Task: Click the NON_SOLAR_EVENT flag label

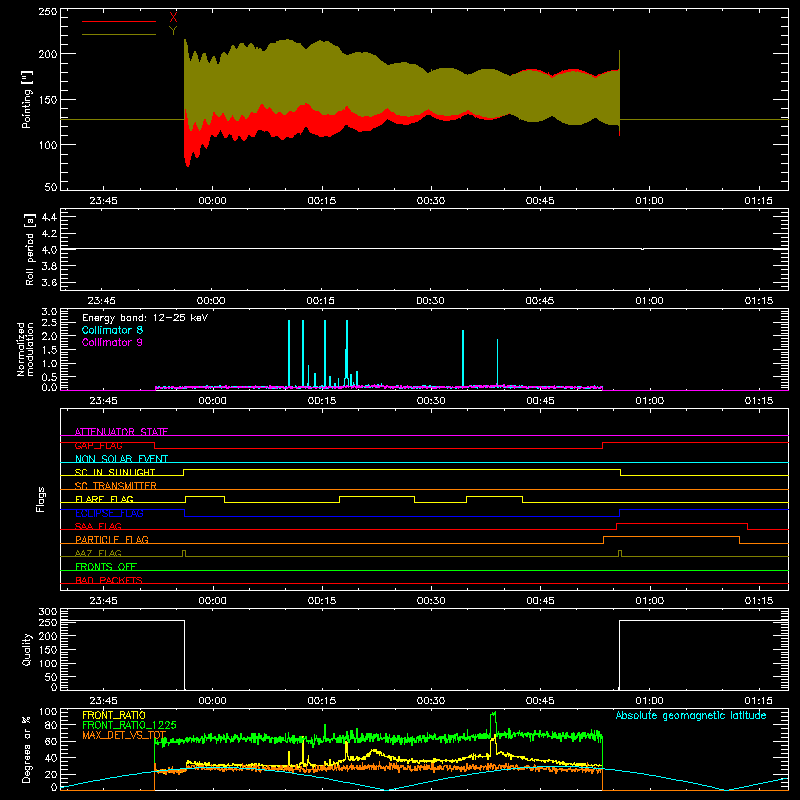Action: (121, 459)
